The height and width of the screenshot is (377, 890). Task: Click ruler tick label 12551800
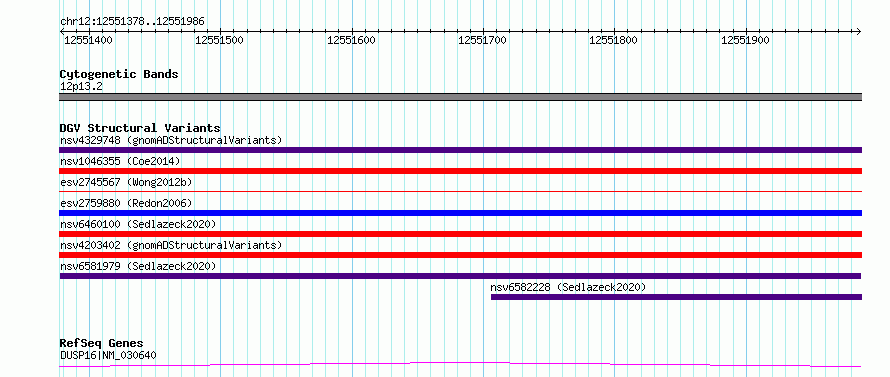point(614,40)
